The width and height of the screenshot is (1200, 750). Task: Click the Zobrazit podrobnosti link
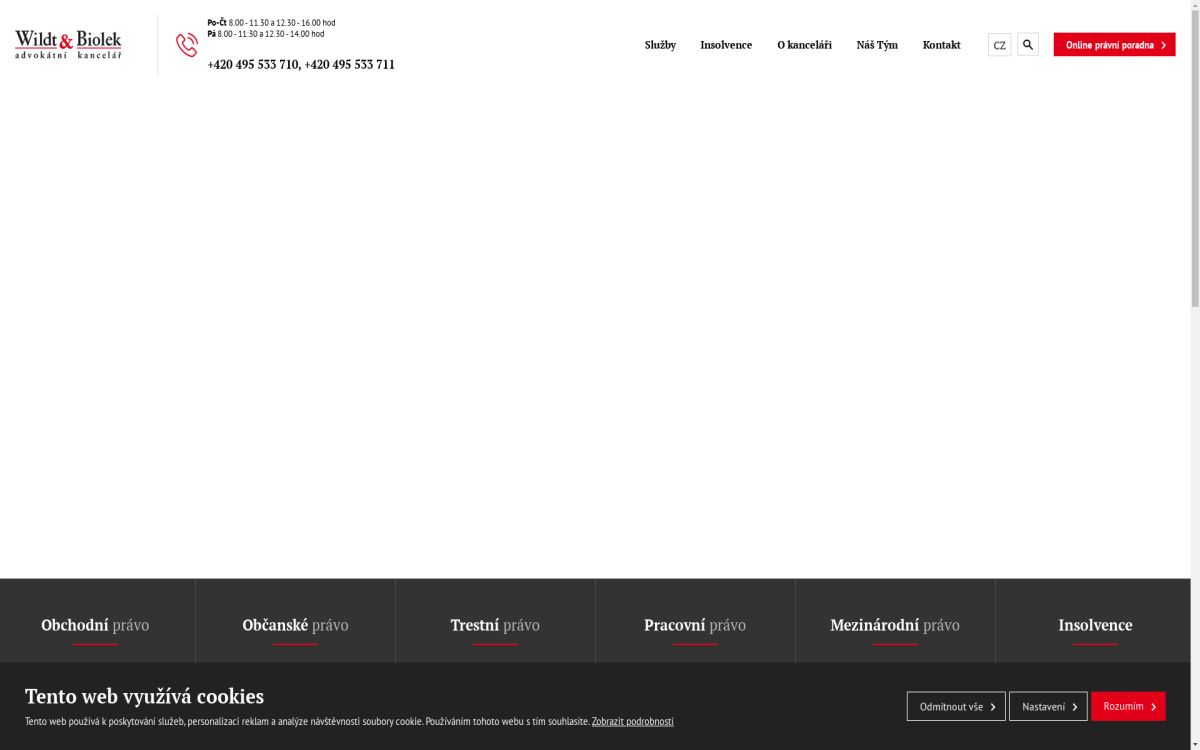pyautogui.click(x=632, y=721)
